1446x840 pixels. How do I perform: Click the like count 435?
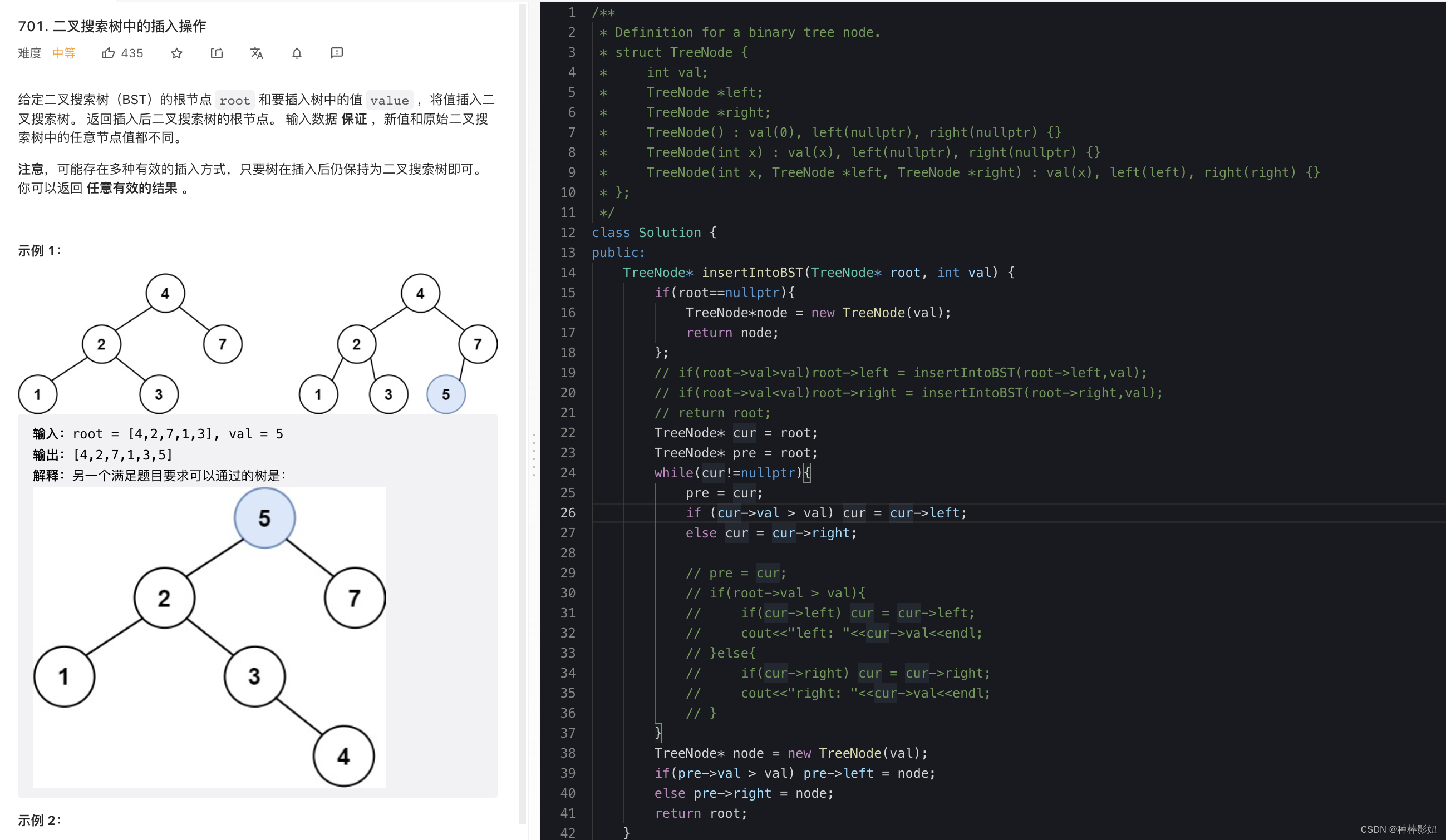(x=132, y=53)
